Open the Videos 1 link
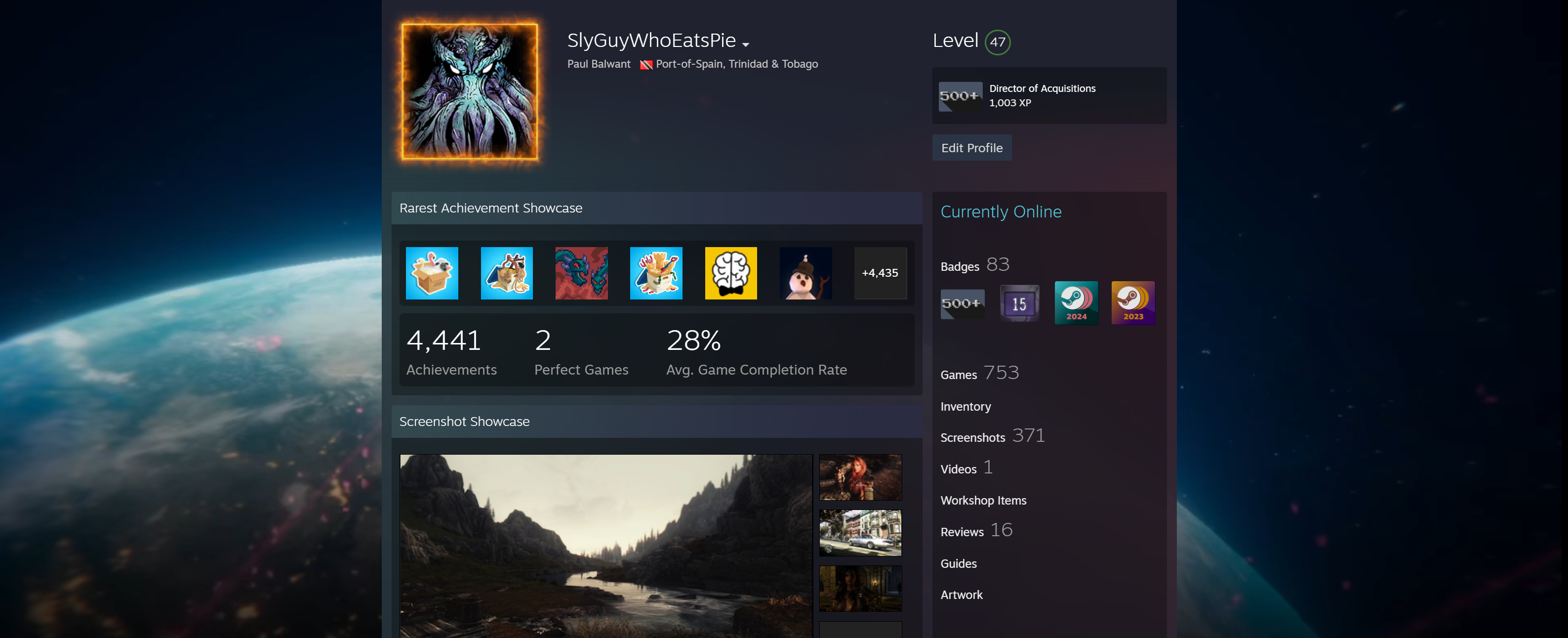Screen dimensions: 1568x638 point(966,468)
